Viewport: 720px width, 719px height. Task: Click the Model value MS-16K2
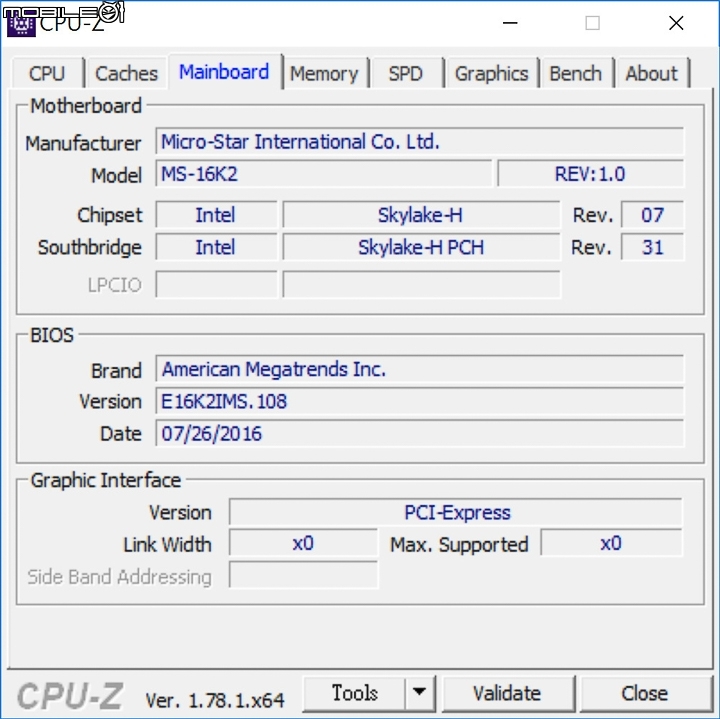pos(324,174)
